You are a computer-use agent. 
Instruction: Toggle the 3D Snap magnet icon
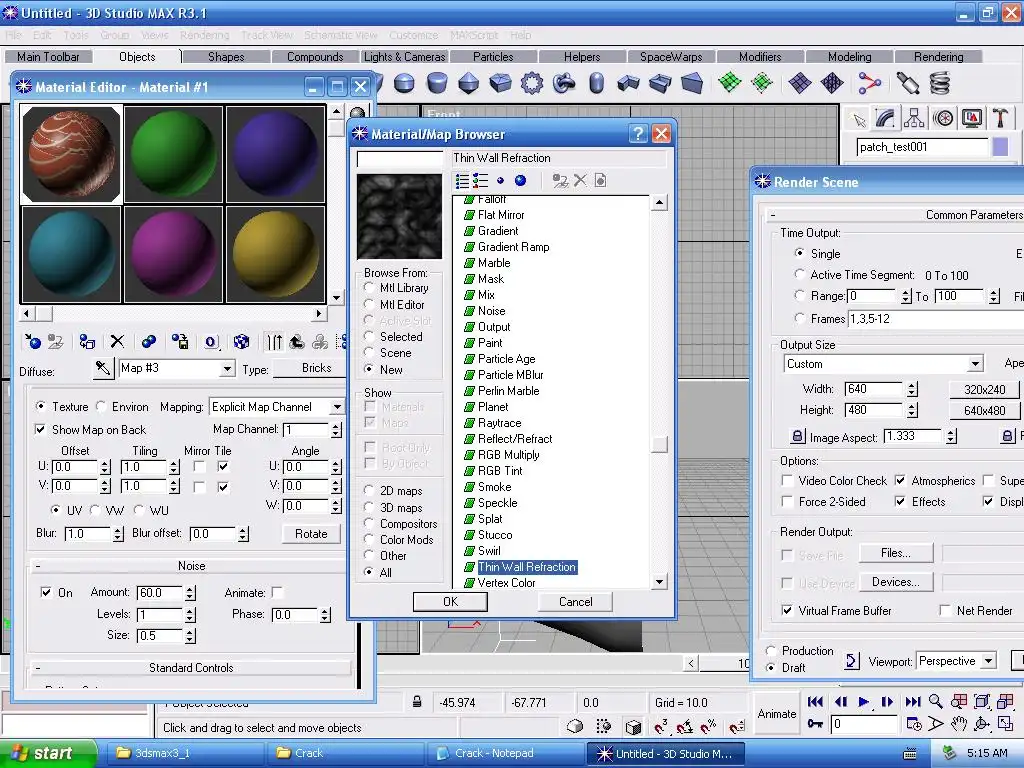(x=661, y=726)
